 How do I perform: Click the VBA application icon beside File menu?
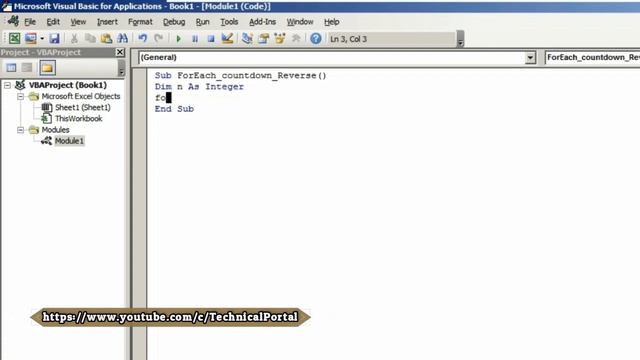pyautogui.click(x=13, y=21)
